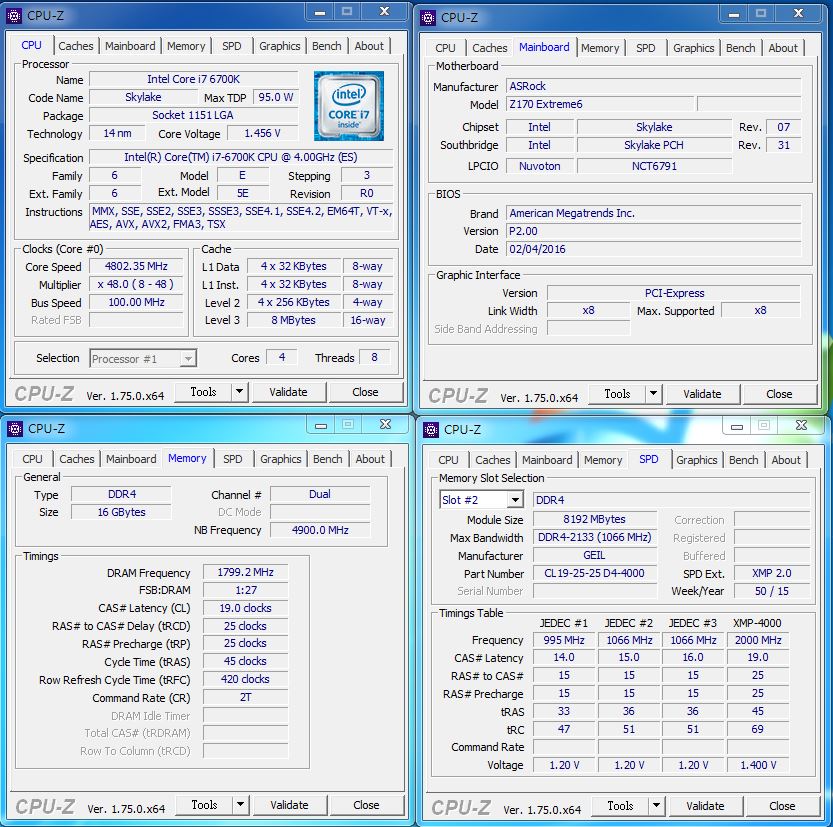Open the Tools dropdown arrow in the Memory window
Screen dimensions: 833x827
(241, 805)
